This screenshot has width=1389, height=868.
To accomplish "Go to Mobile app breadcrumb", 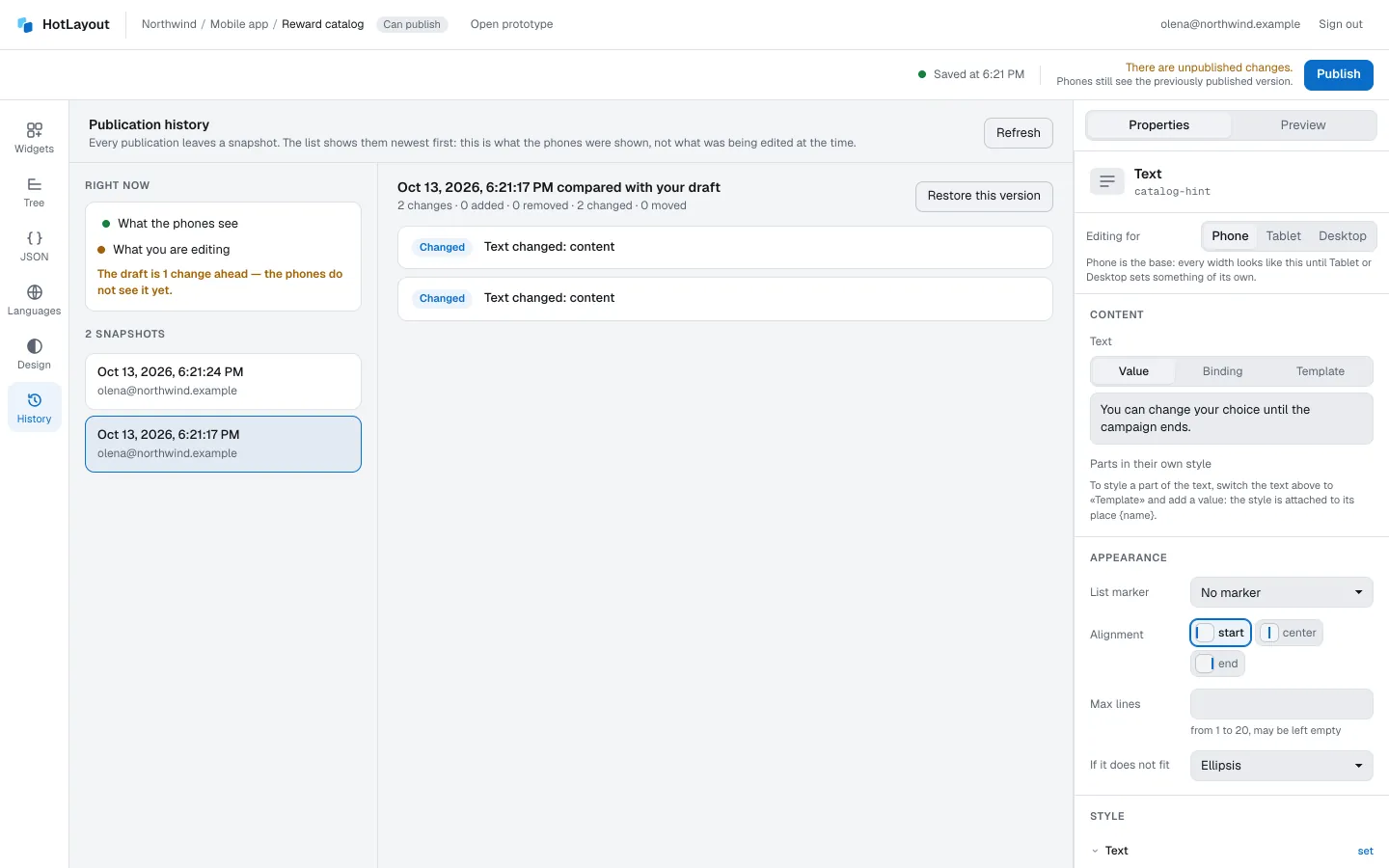I will pyautogui.click(x=239, y=24).
